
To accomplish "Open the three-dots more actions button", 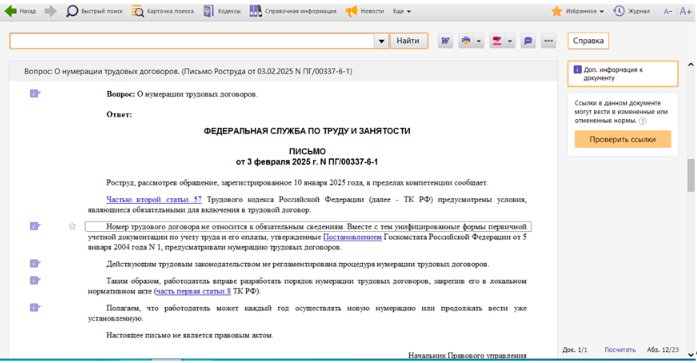I will pyautogui.click(x=549, y=41).
